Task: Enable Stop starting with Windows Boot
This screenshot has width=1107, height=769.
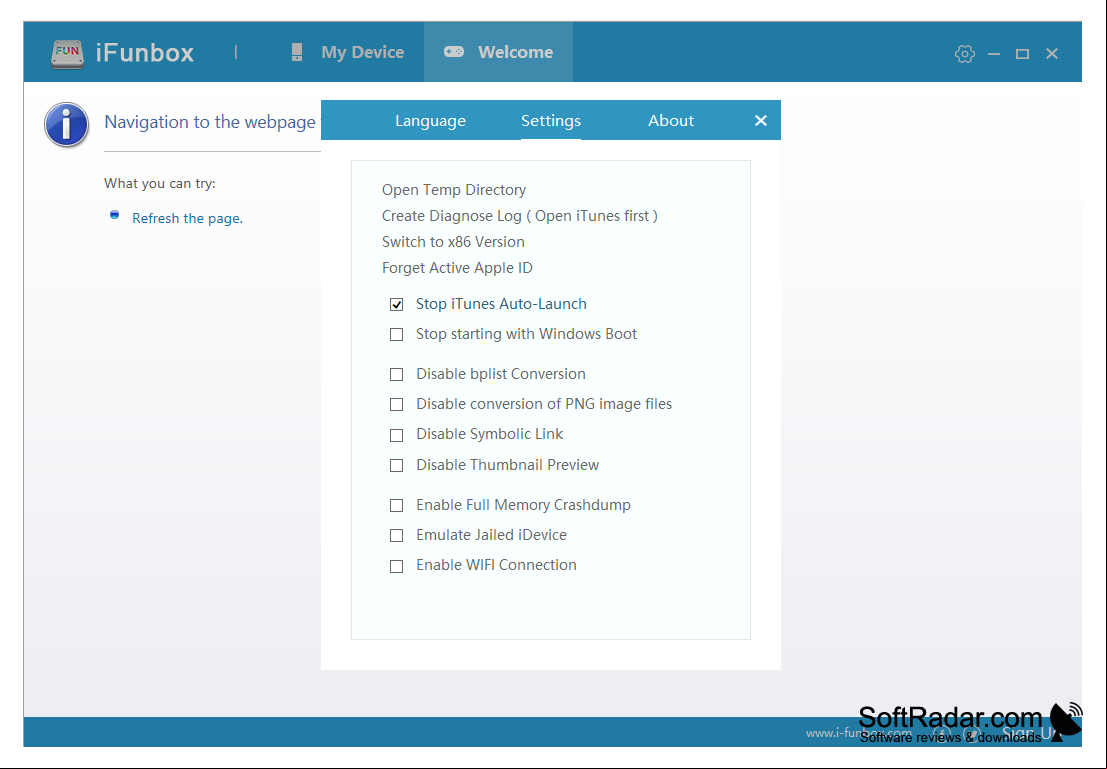Action: pos(397,334)
